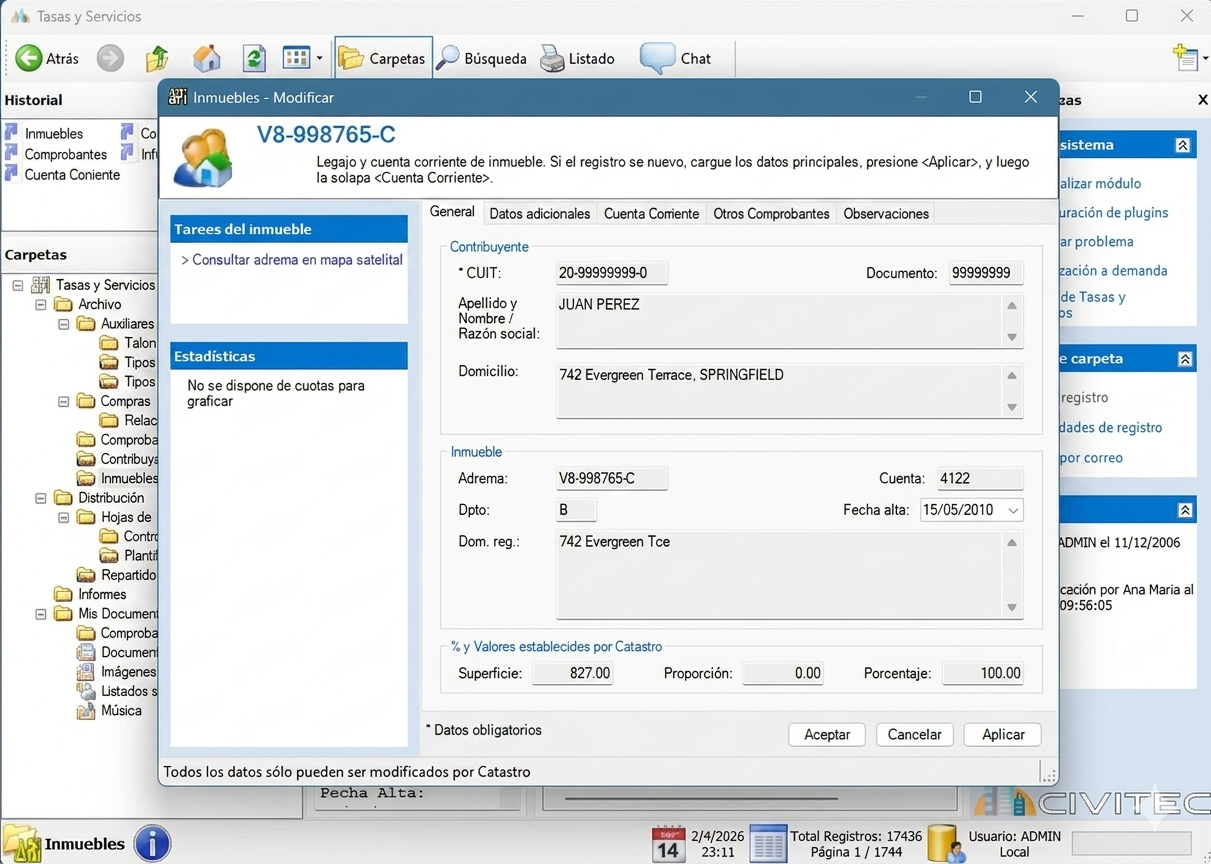This screenshot has height=864, width=1211.
Task: Click the new item icon at toolbar right
Action: click(x=1186, y=58)
